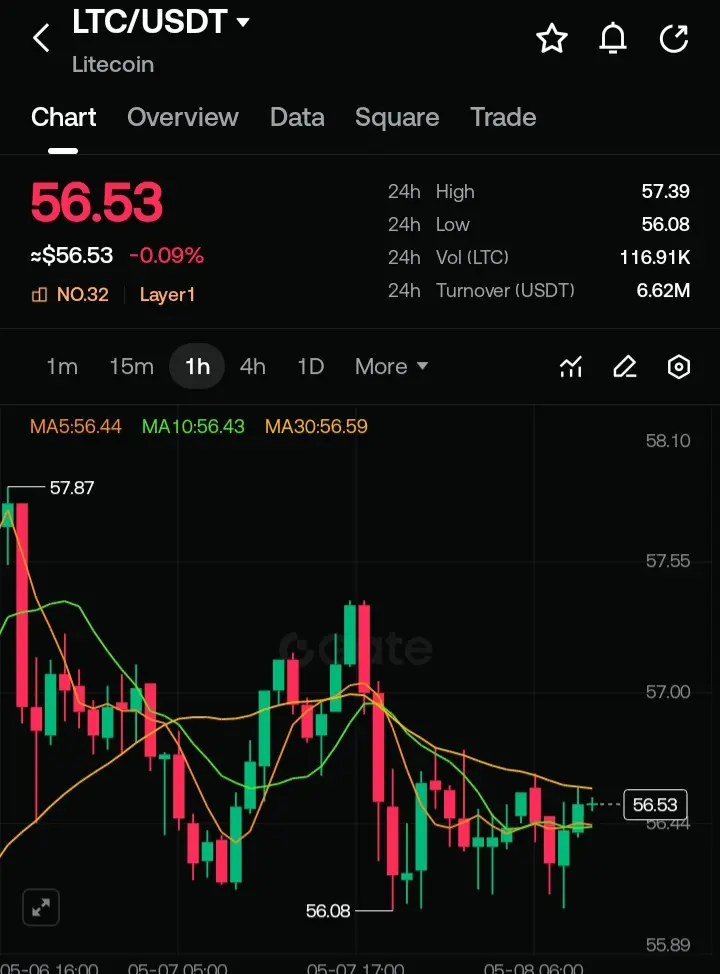The image size is (720, 974).
Task: Switch to the Chart tab
Action: point(63,117)
